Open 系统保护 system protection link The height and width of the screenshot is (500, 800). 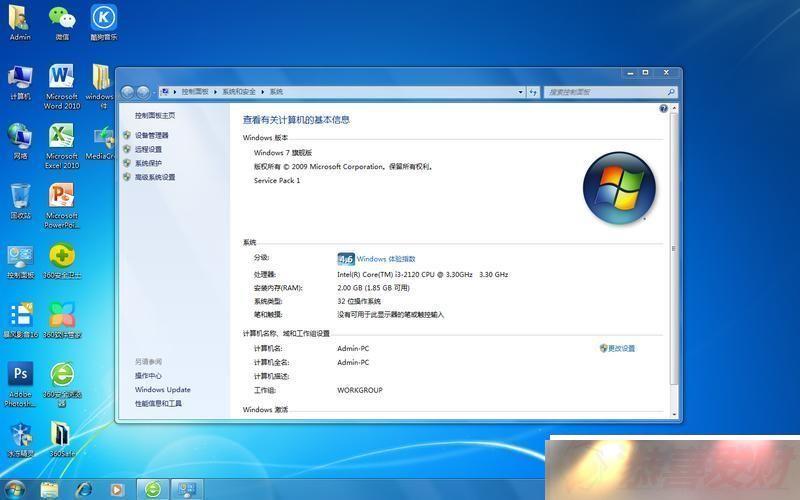coord(148,163)
